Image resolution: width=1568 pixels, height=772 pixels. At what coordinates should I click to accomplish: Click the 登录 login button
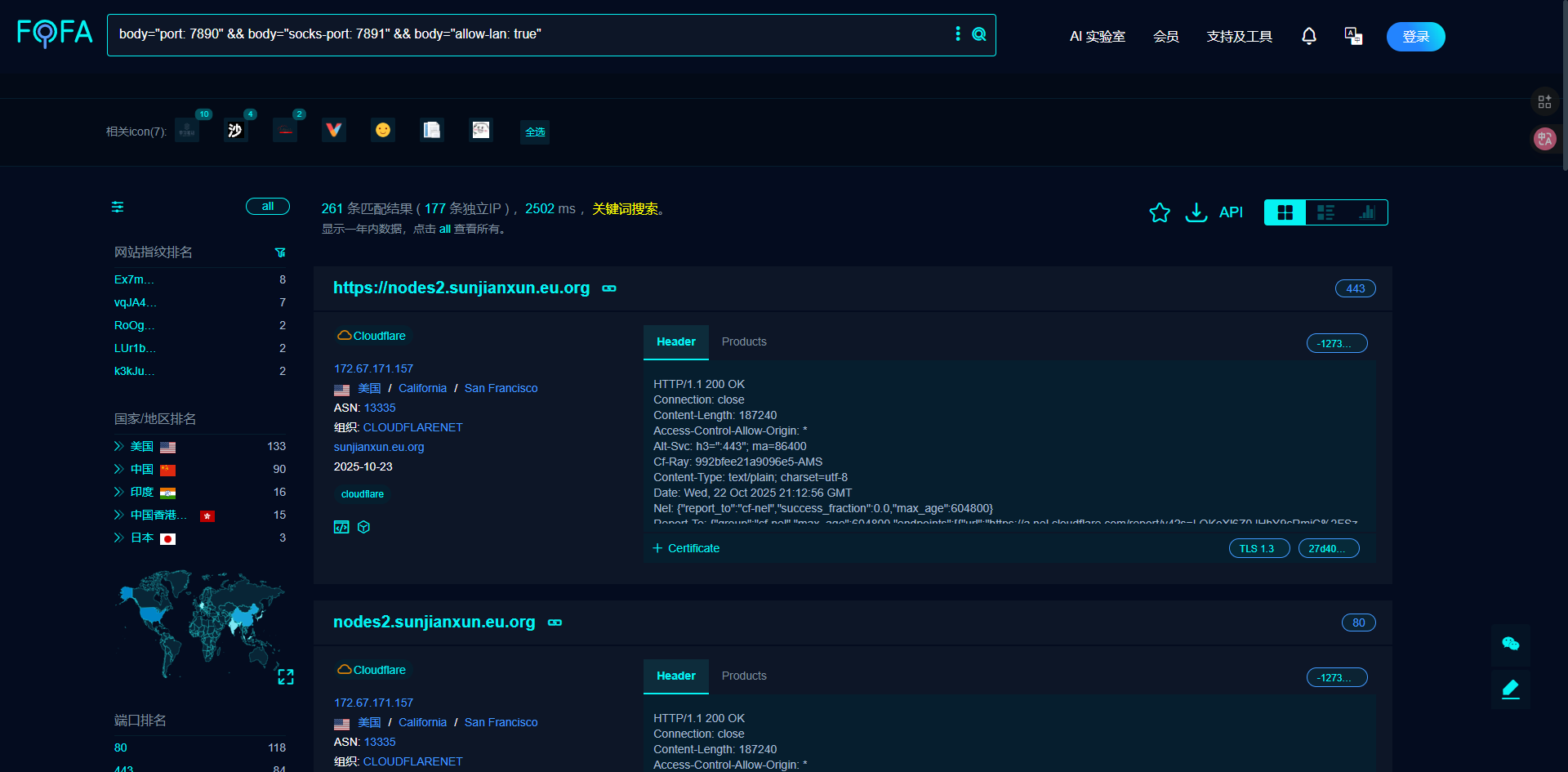[x=1416, y=36]
